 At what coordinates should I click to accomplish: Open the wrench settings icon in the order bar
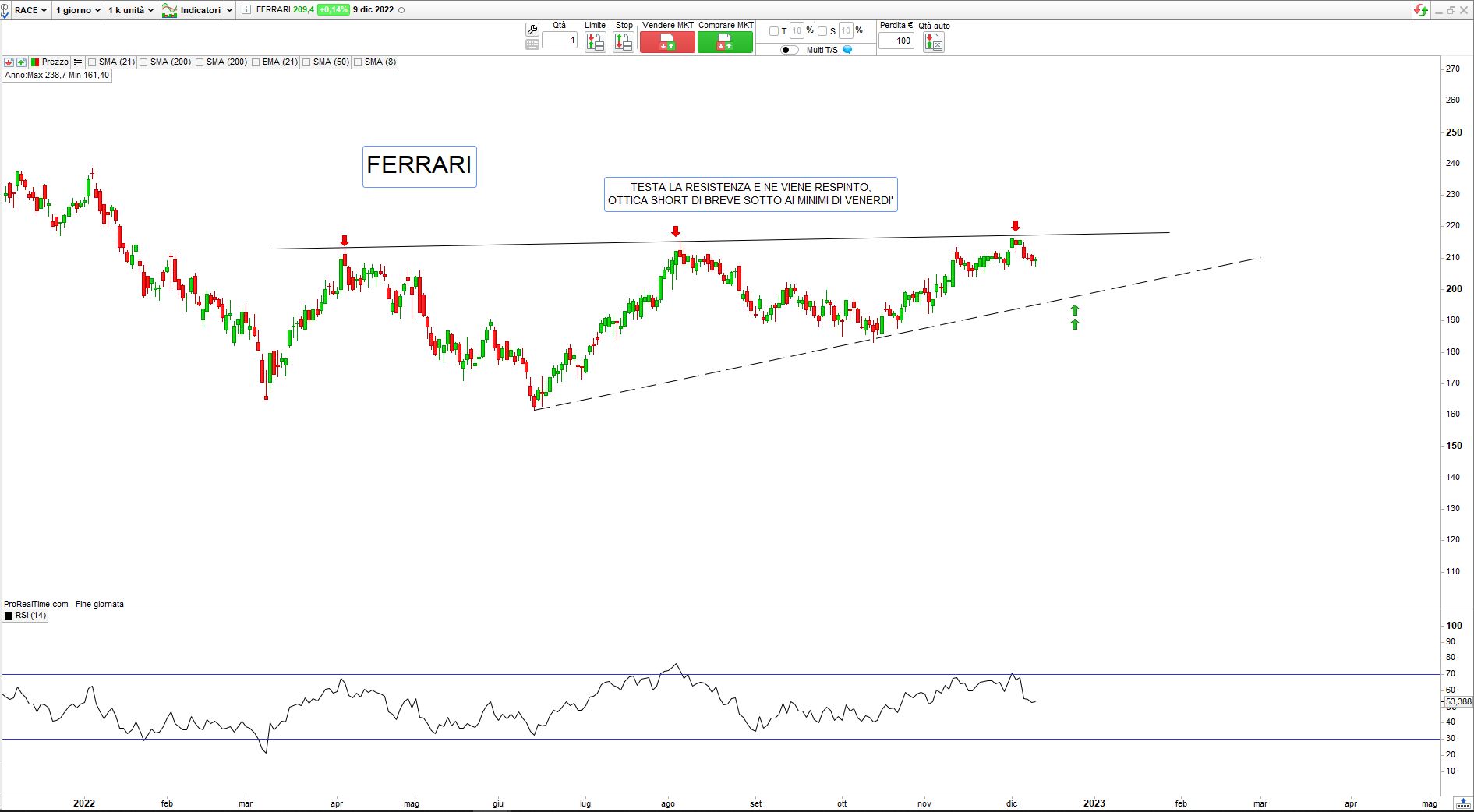[532, 30]
